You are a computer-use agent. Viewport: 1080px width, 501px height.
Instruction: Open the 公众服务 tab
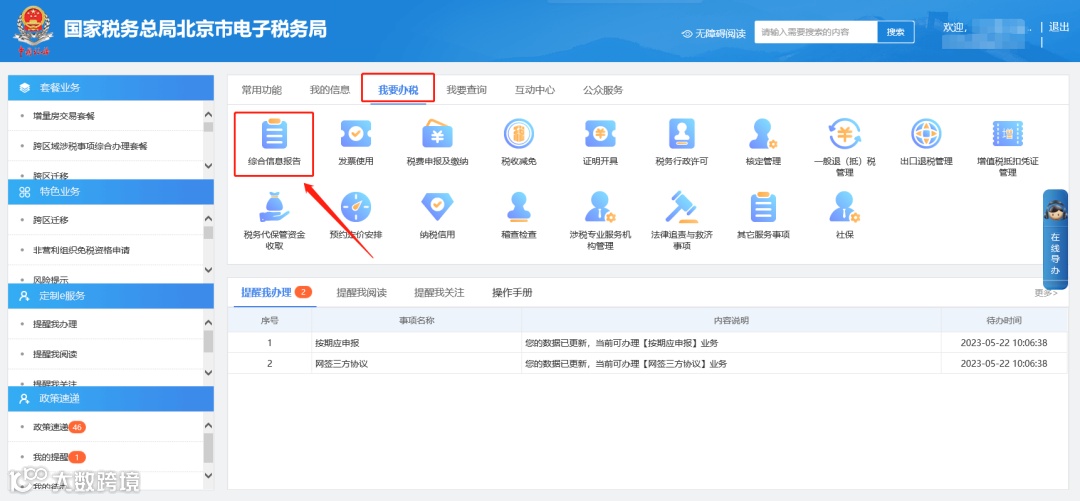pyautogui.click(x=603, y=90)
